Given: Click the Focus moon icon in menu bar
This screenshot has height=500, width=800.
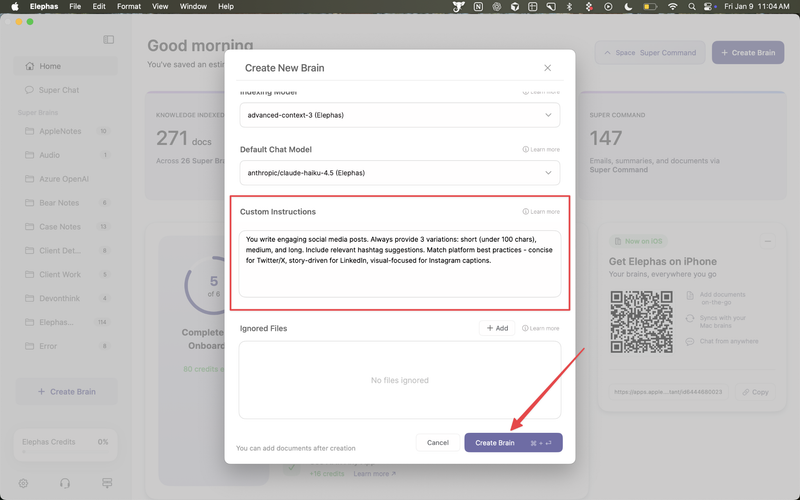Looking at the screenshot, I should [x=628, y=7].
